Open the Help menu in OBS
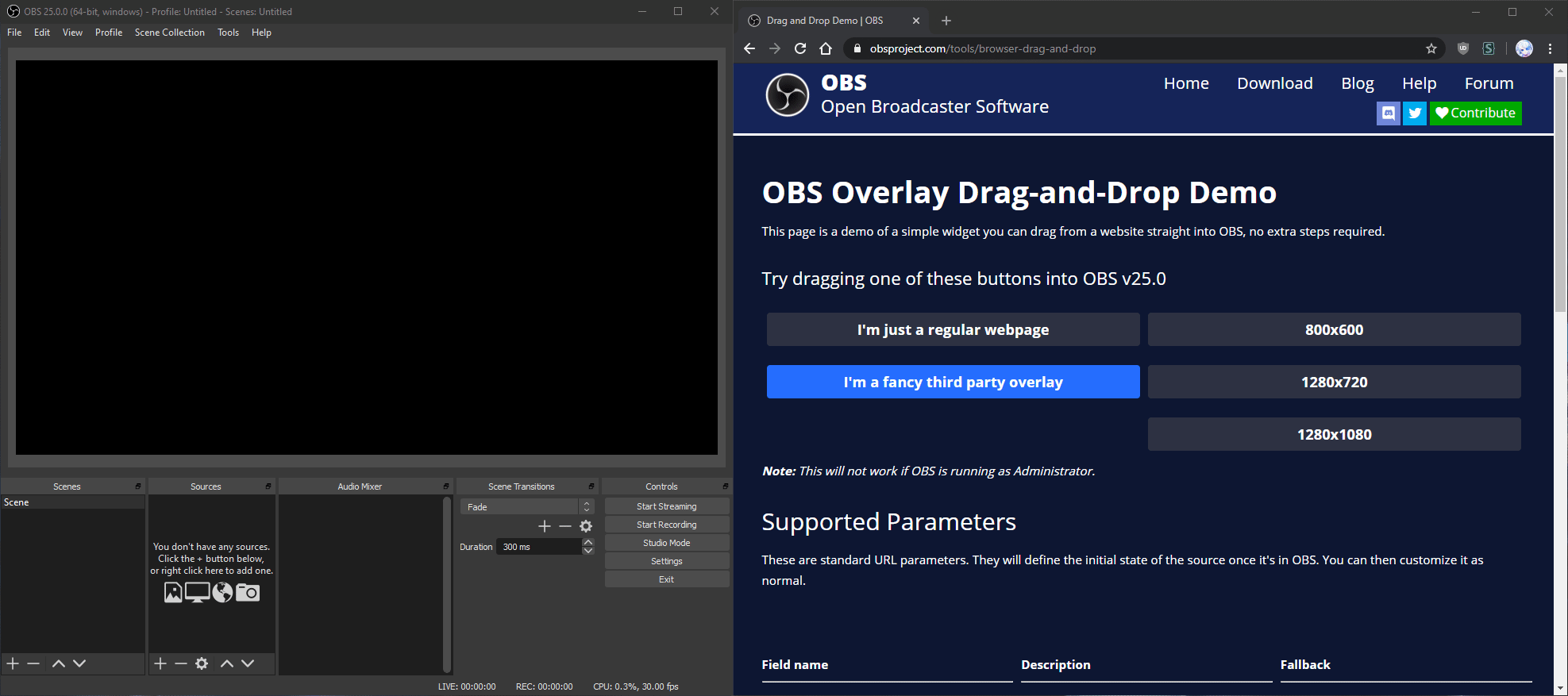Screen dimensions: 1568x696 click(261, 33)
